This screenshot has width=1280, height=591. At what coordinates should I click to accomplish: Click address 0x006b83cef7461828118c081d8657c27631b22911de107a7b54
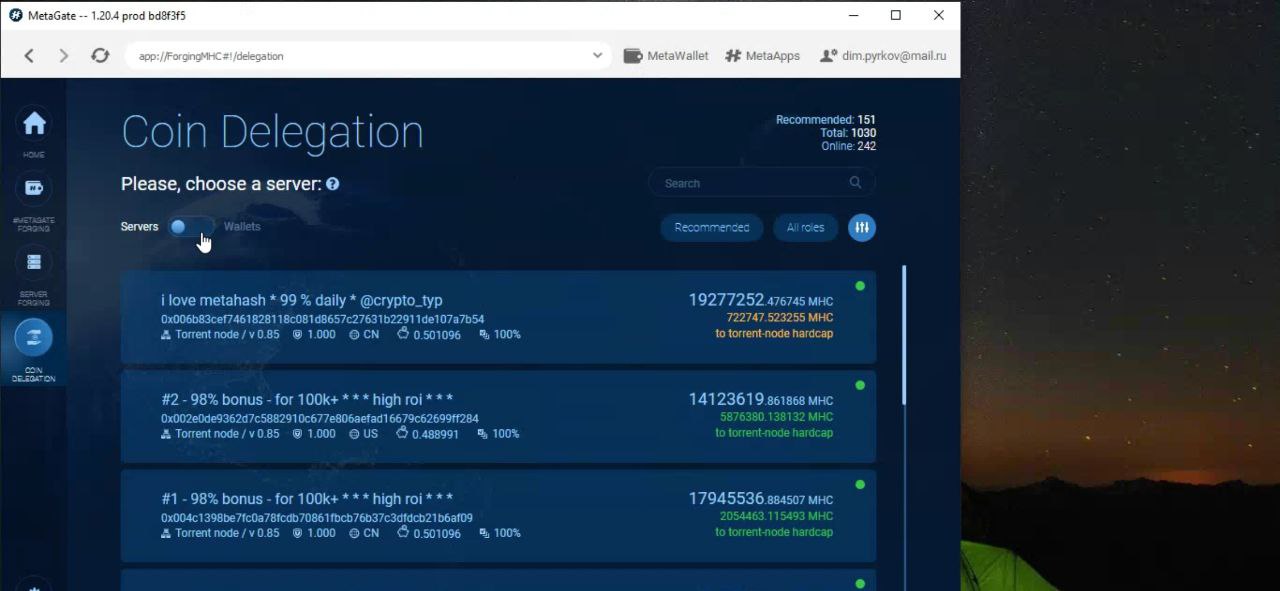(322, 319)
